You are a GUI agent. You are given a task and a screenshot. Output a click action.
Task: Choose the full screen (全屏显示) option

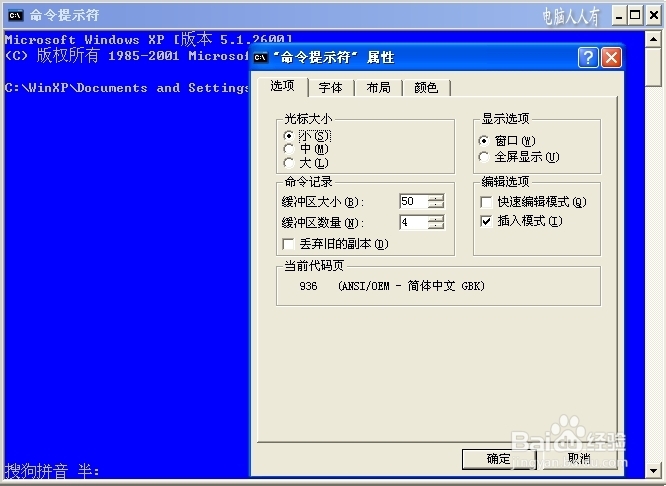click(x=484, y=157)
